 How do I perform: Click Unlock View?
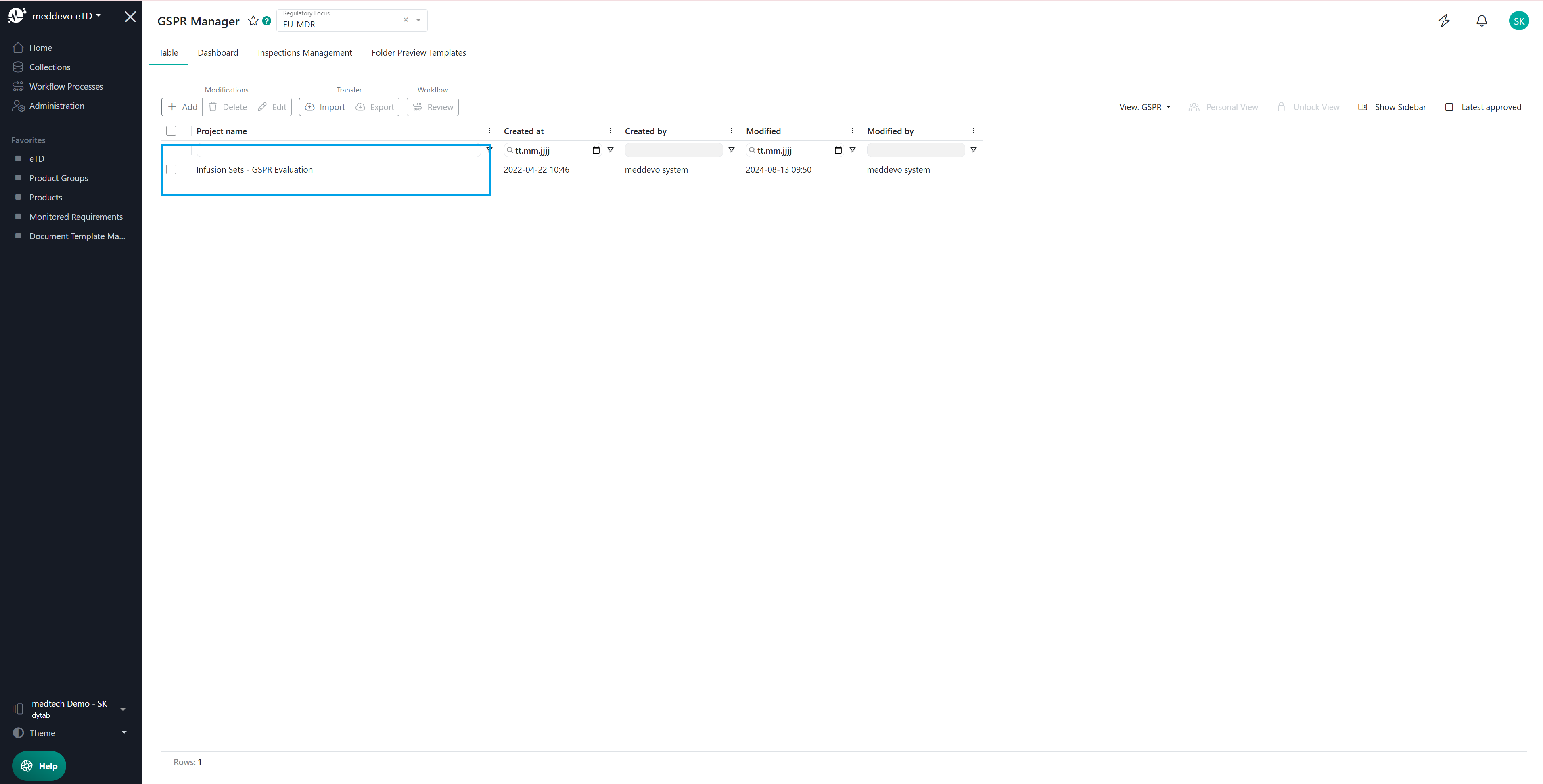[1308, 107]
